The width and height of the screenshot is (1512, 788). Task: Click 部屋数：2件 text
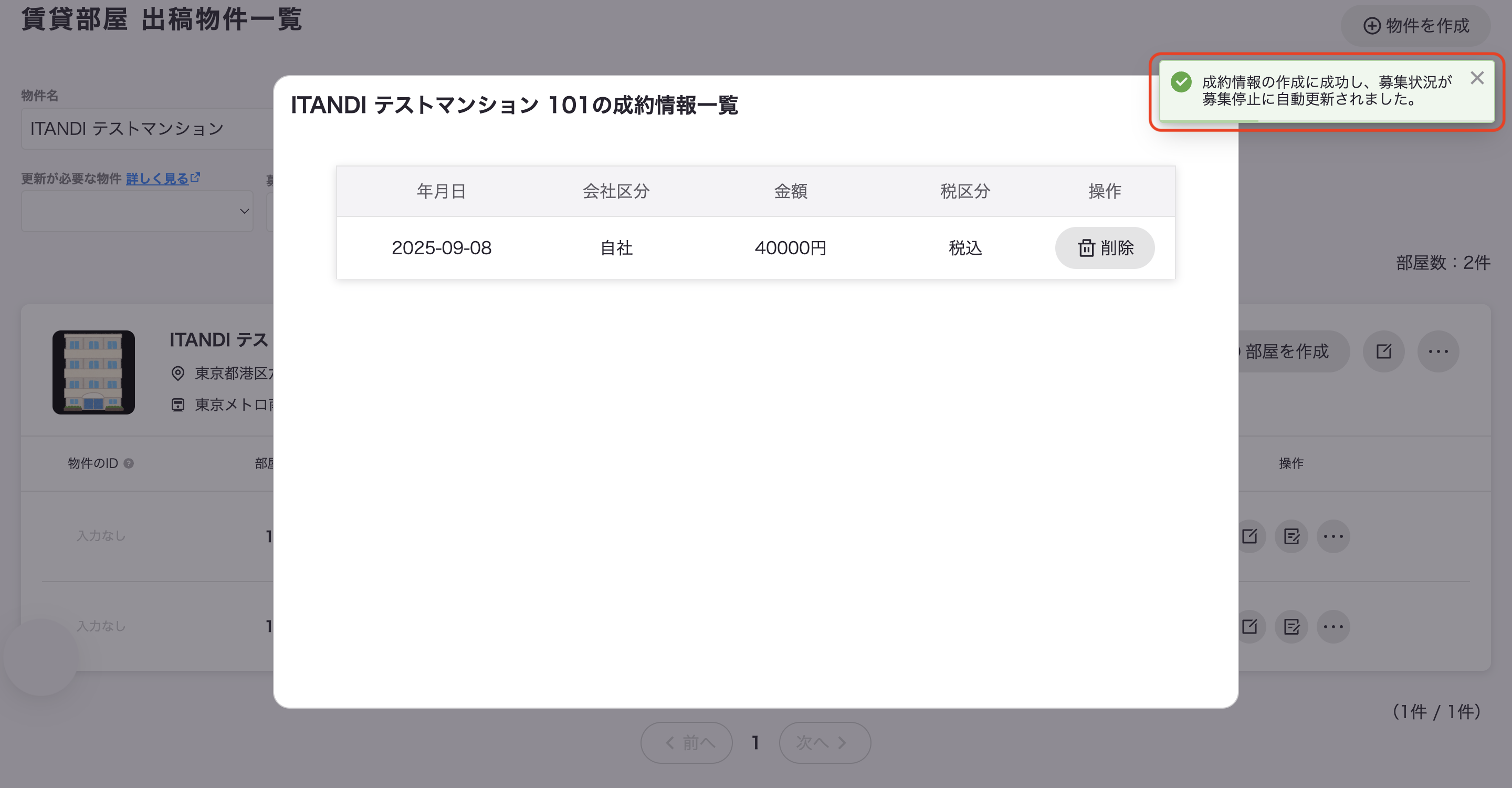[x=1443, y=263]
